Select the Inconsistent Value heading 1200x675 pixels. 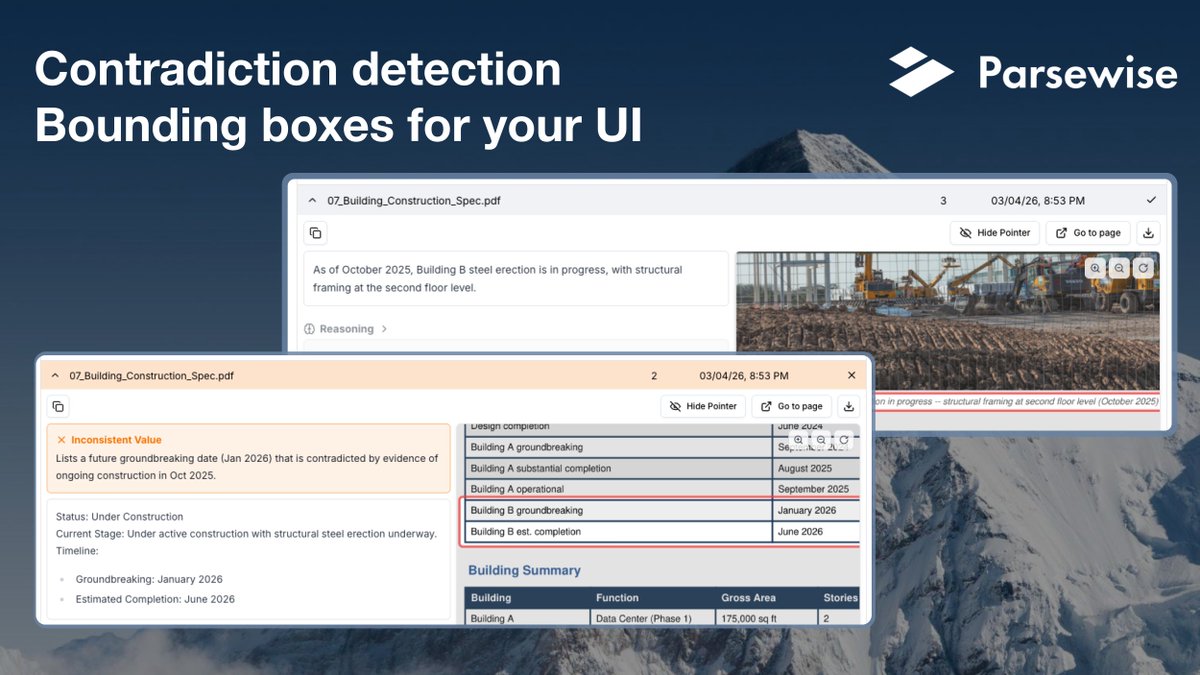(116, 440)
